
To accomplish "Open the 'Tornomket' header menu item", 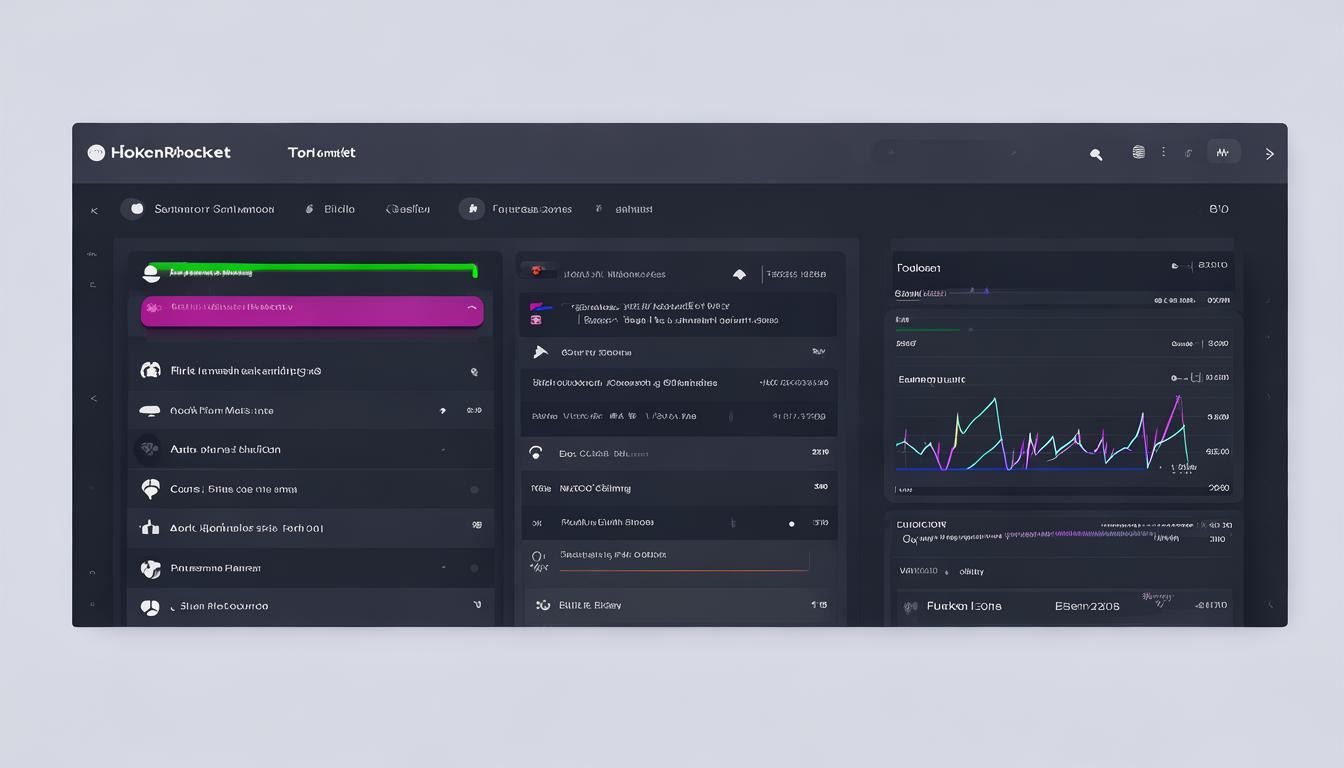I will click(321, 153).
